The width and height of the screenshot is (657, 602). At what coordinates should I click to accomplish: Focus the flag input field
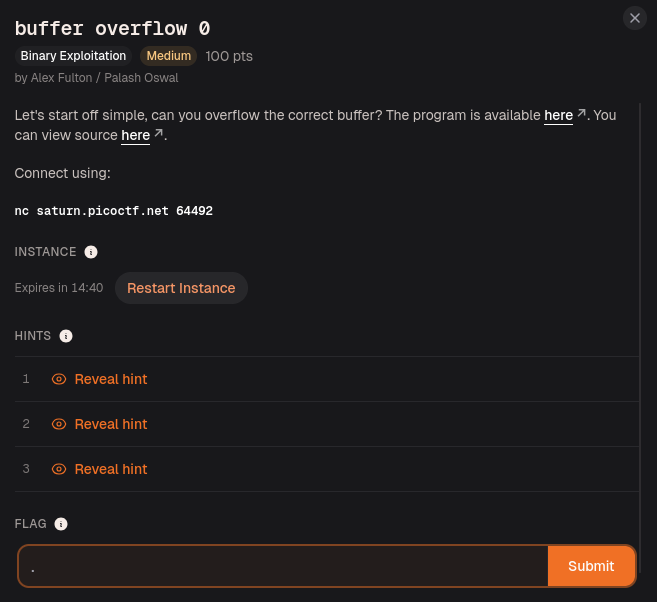pyautogui.click(x=284, y=566)
